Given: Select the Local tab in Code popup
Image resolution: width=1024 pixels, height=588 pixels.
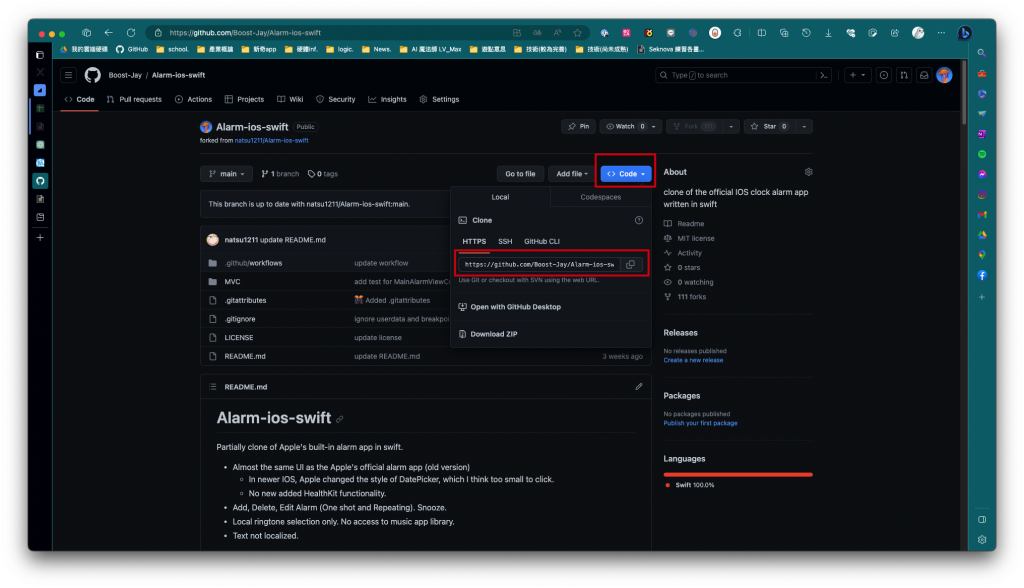Looking at the screenshot, I should [x=500, y=197].
